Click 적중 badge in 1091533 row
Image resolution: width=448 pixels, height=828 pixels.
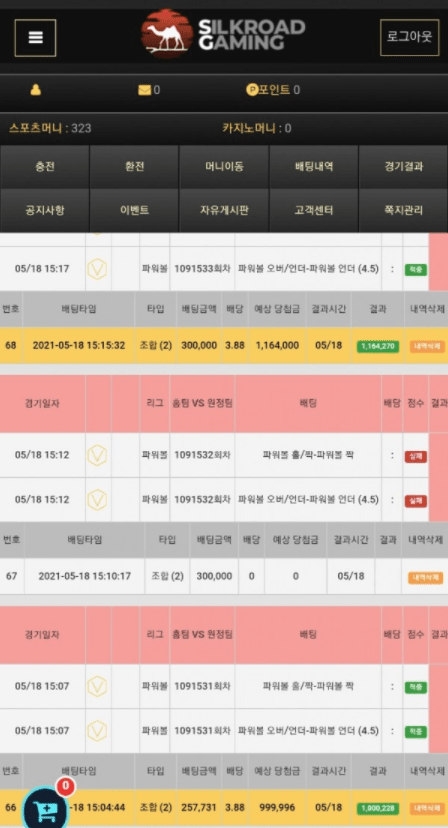[416, 269]
